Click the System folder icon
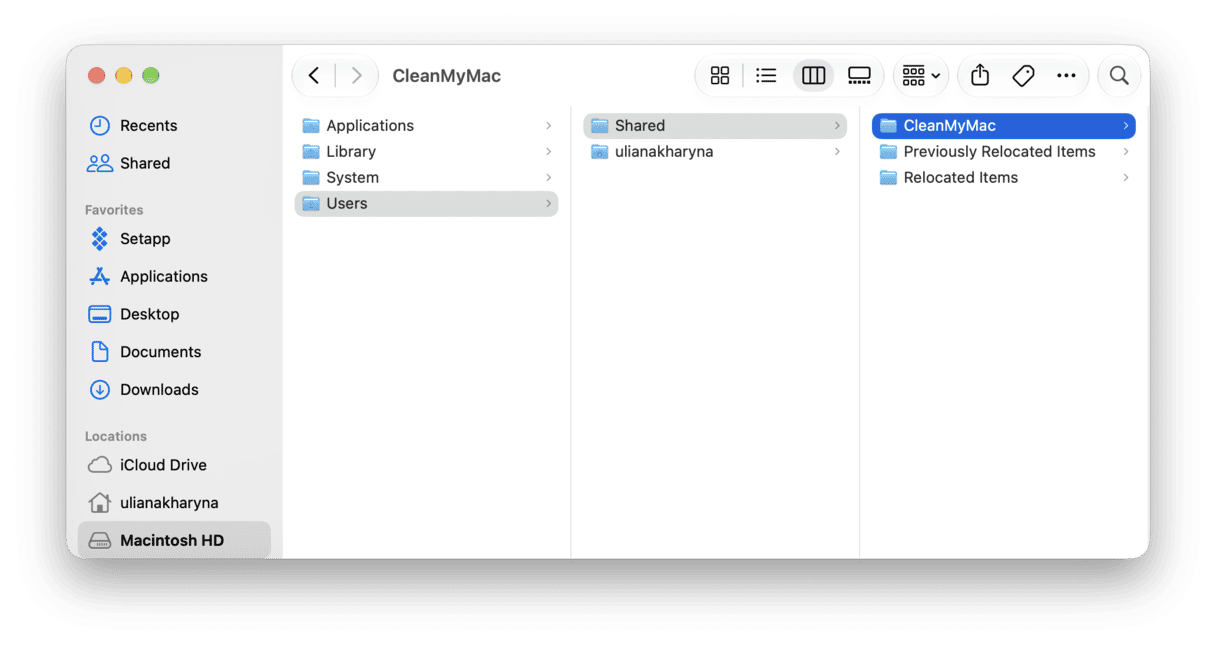Viewport: 1216px width, 646px height. (x=311, y=178)
